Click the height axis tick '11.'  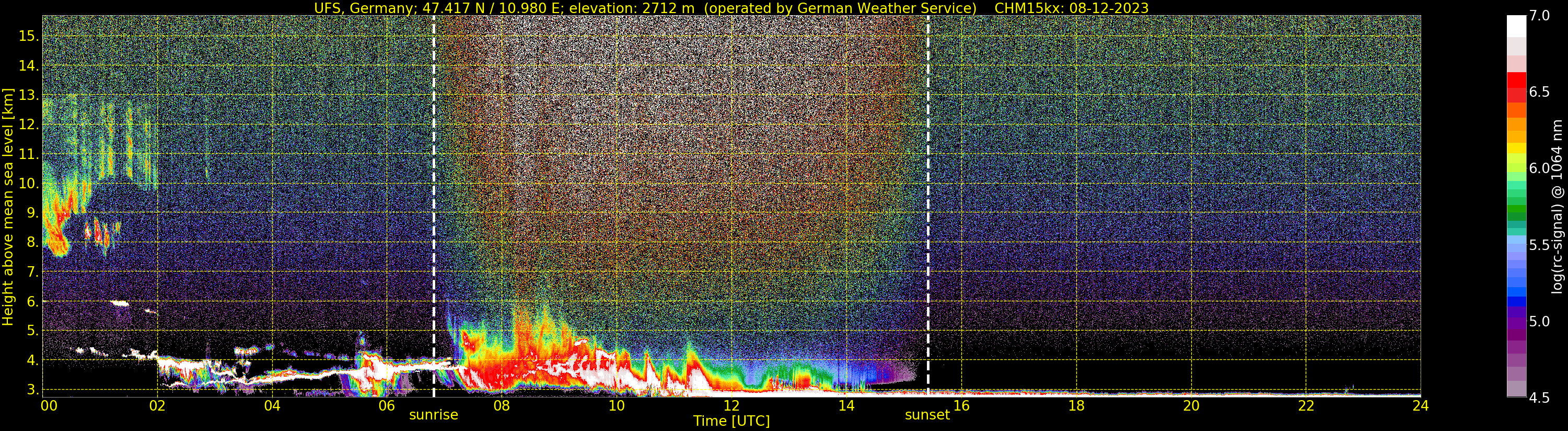coord(29,154)
